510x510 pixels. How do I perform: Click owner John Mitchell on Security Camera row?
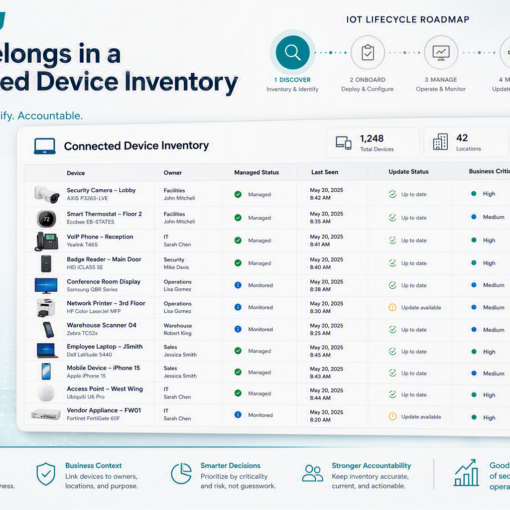(x=179, y=198)
